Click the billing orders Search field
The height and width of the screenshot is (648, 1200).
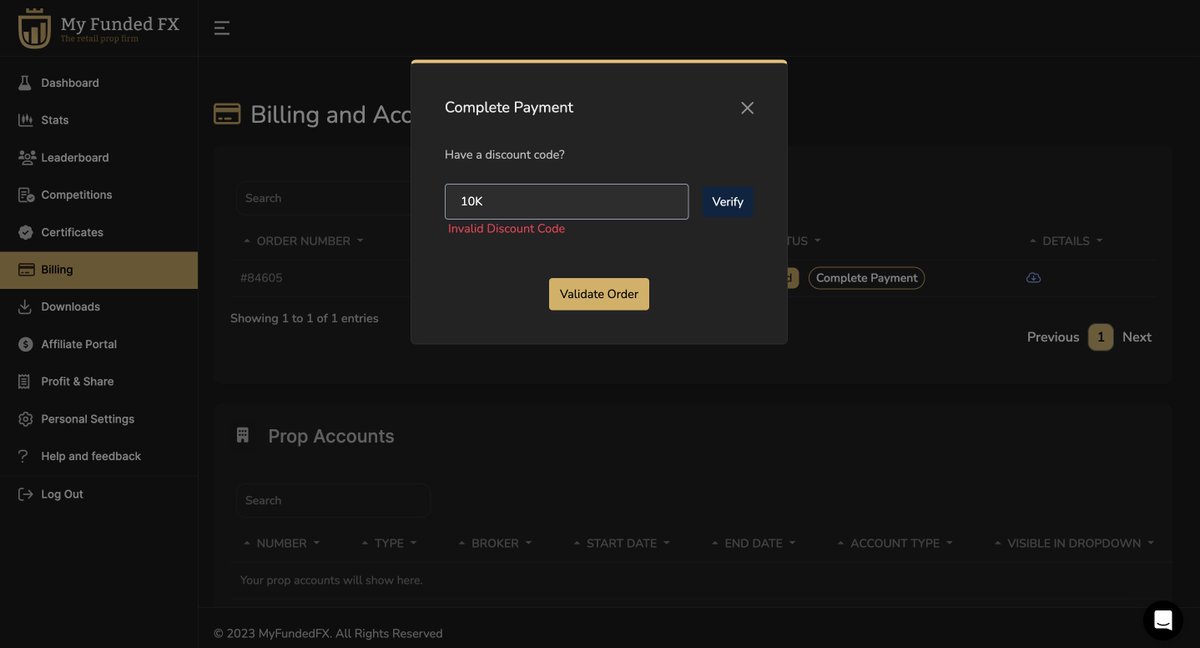(325, 198)
